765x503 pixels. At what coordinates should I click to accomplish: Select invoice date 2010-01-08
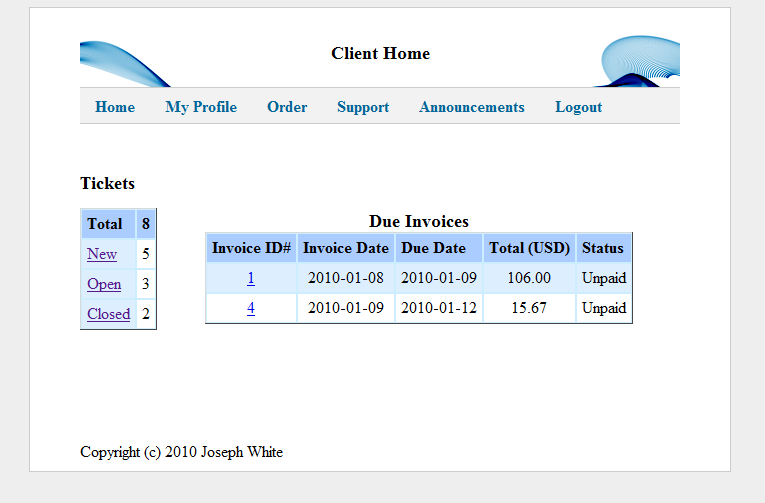346,278
